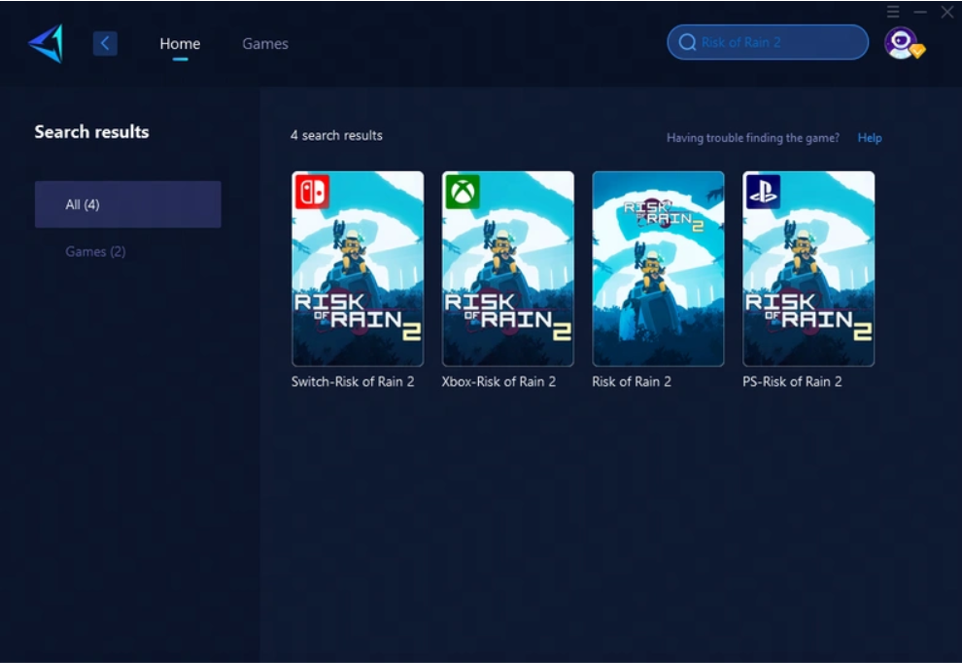Select the Games (2) filter
Image resolution: width=962 pixels, height=663 pixels.
[x=95, y=251]
